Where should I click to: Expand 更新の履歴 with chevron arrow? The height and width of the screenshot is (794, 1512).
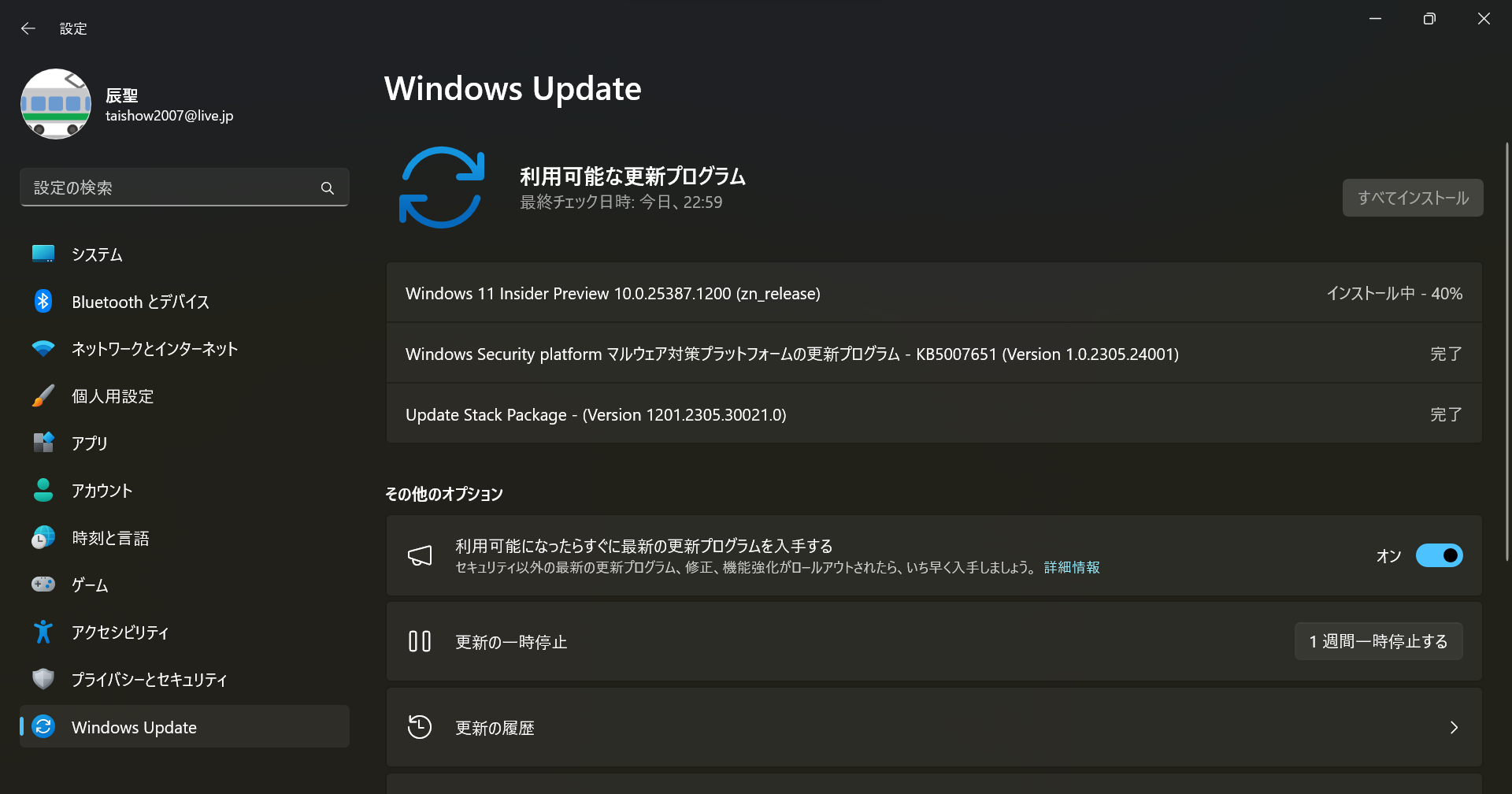(1454, 727)
